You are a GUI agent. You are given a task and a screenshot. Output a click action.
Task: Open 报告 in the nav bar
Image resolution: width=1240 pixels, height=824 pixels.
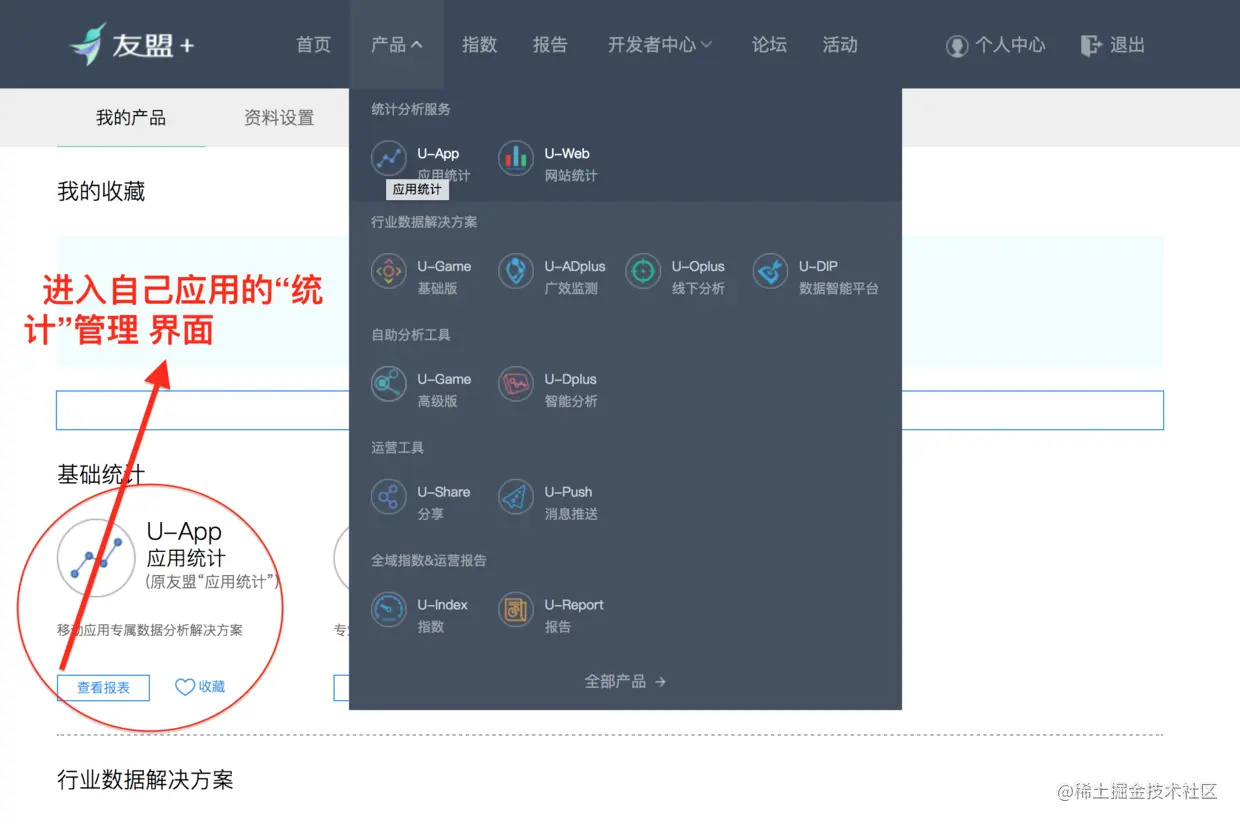550,44
